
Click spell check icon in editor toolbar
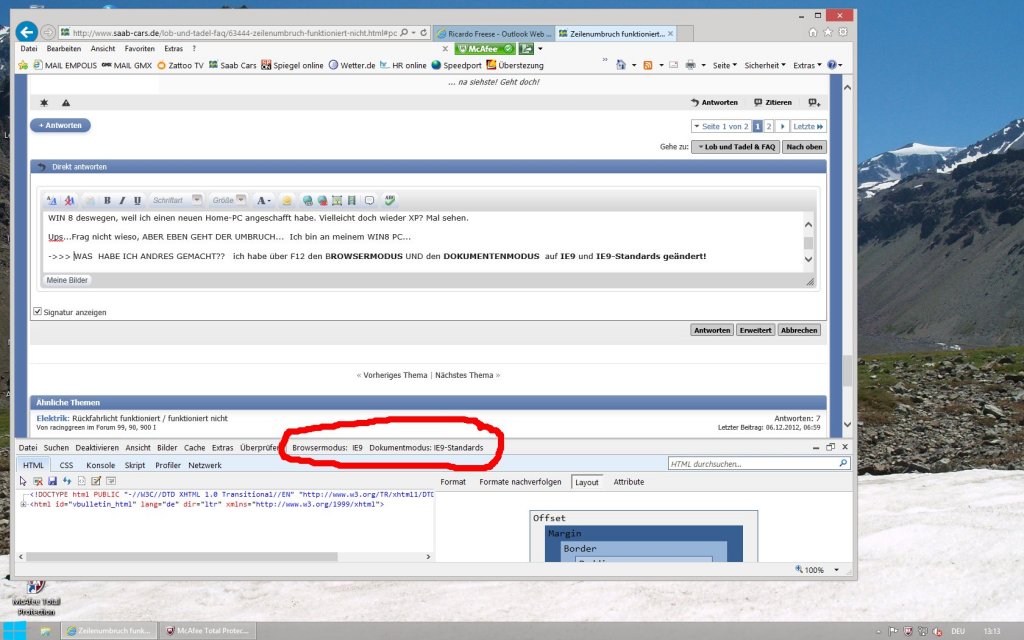pos(390,200)
